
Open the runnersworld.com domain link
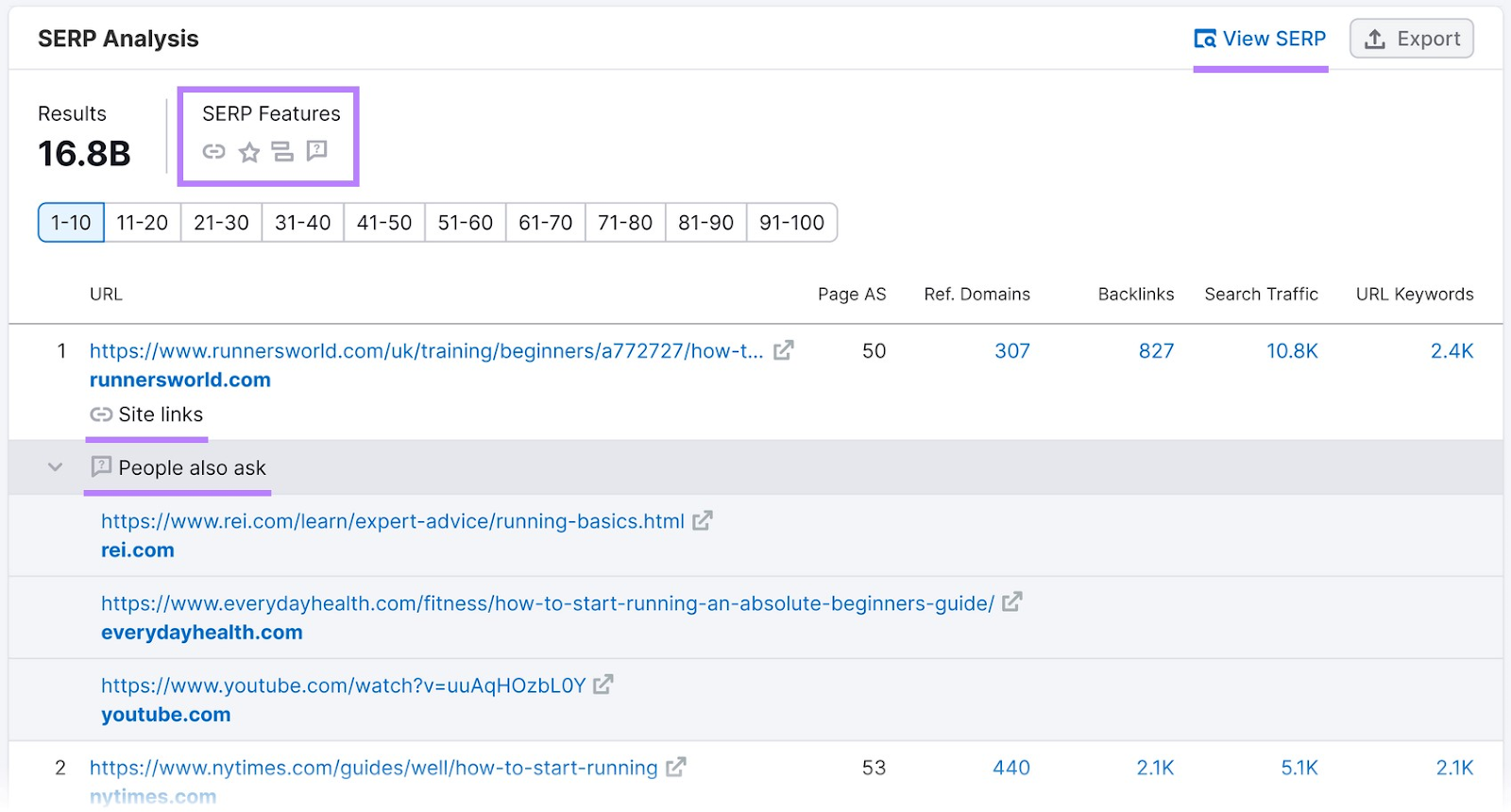(x=179, y=380)
